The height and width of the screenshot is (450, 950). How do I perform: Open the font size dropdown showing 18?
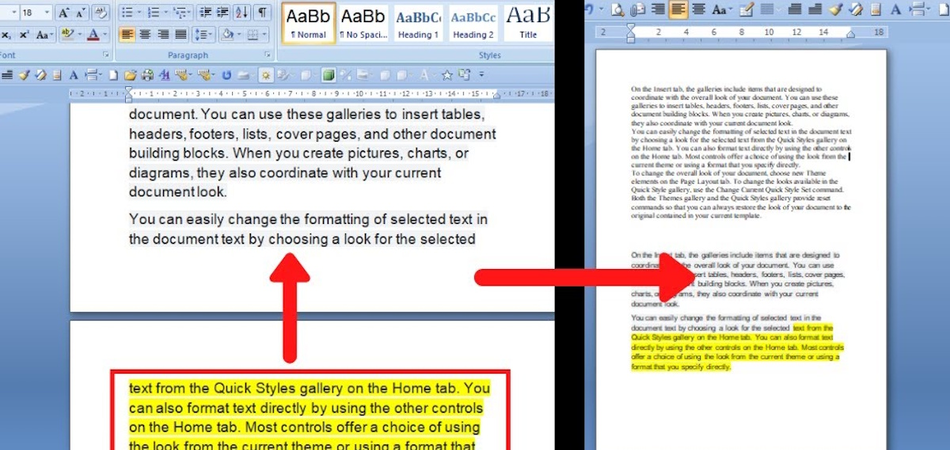point(35,12)
